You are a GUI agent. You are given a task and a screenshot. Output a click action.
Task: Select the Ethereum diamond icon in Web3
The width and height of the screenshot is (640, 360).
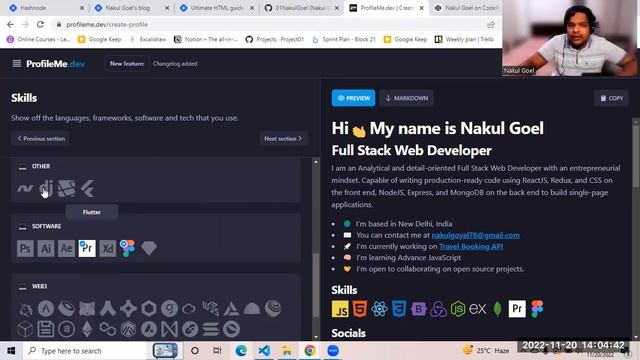pos(87,329)
